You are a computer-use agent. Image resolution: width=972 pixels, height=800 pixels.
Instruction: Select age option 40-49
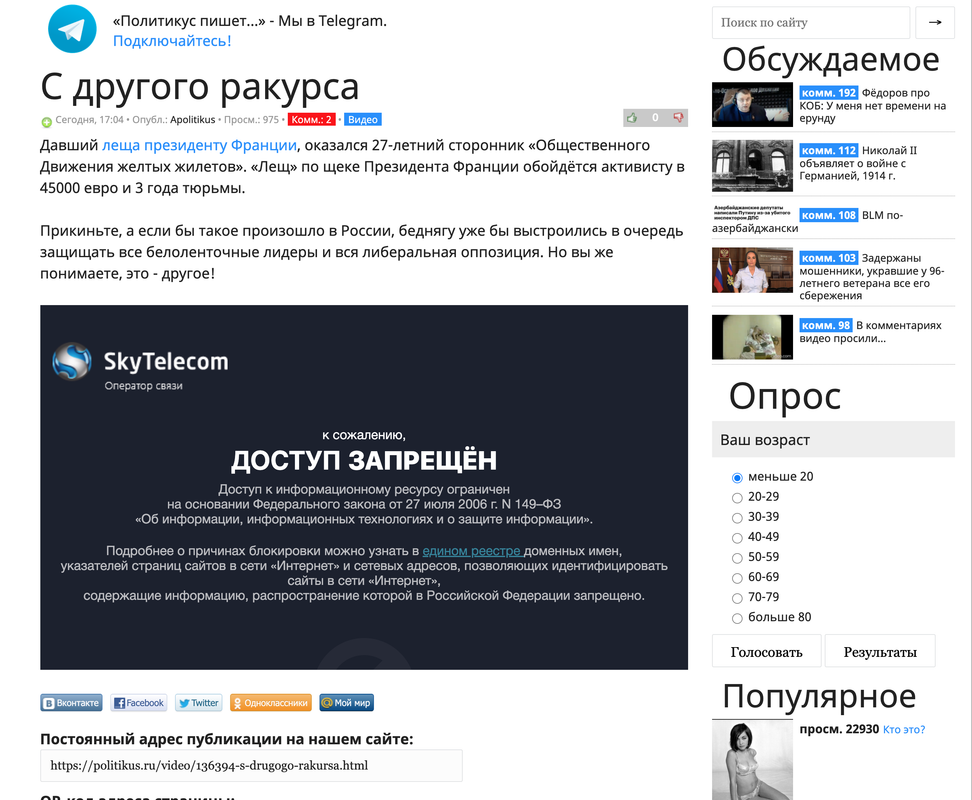click(x=737, y=538)
